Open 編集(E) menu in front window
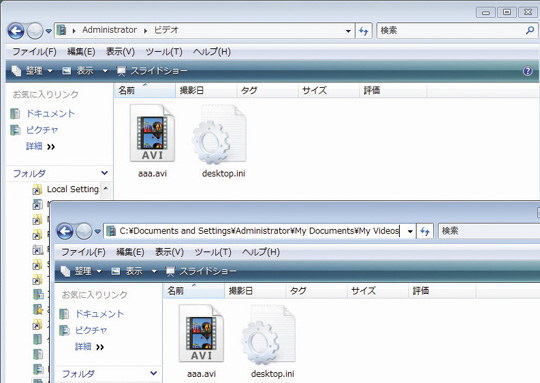This screenshot has width=540, height=383. click(130, 252)
